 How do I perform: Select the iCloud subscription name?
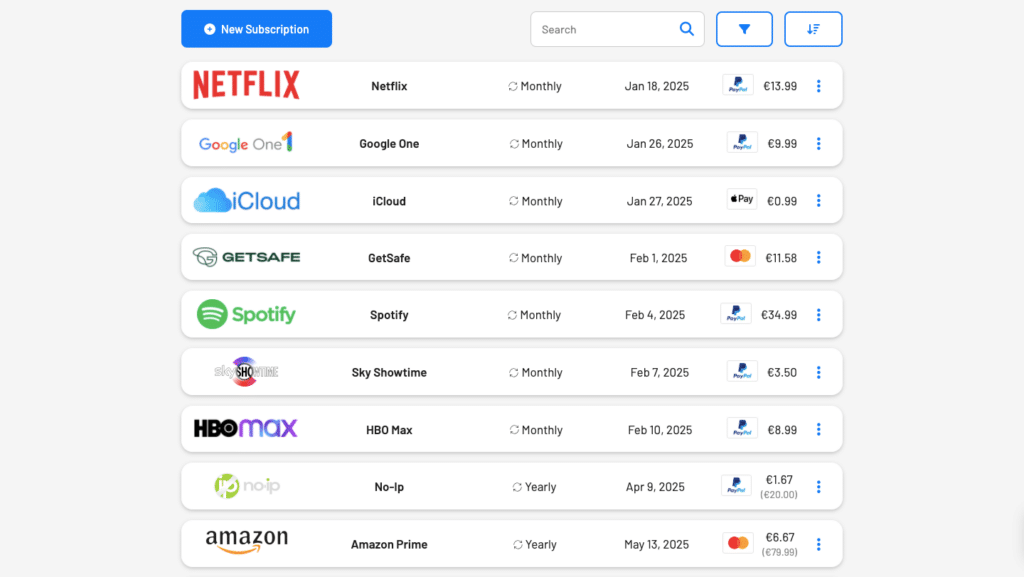(x=389, y=201)
